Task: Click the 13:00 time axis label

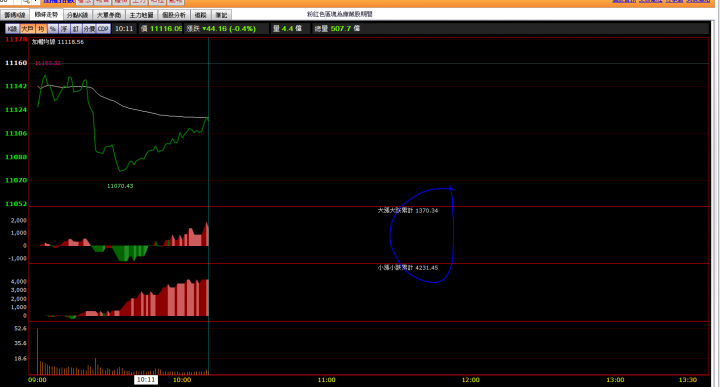Action: 615,380
